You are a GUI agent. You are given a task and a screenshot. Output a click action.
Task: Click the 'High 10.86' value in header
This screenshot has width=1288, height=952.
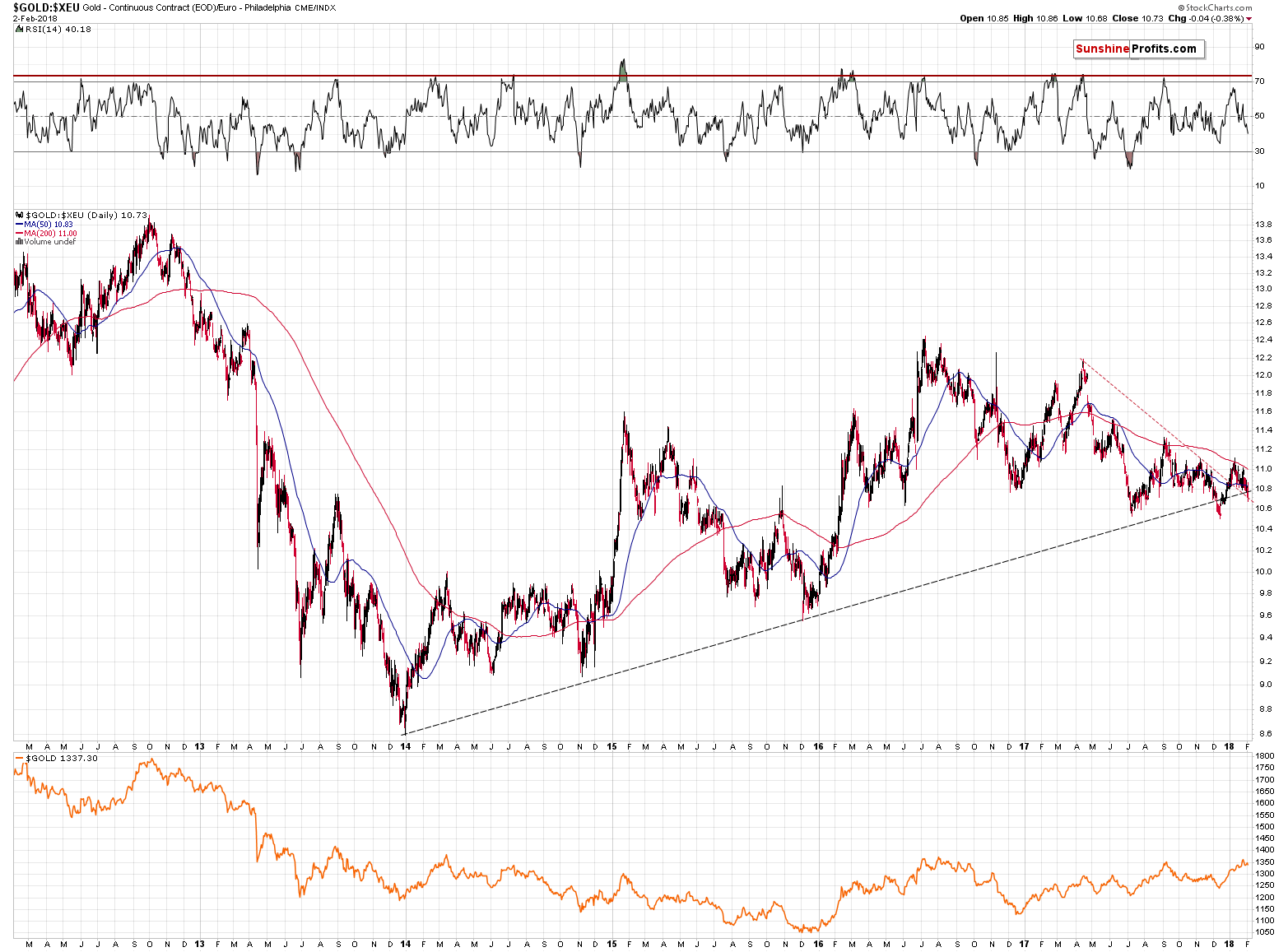[1035, 18]
